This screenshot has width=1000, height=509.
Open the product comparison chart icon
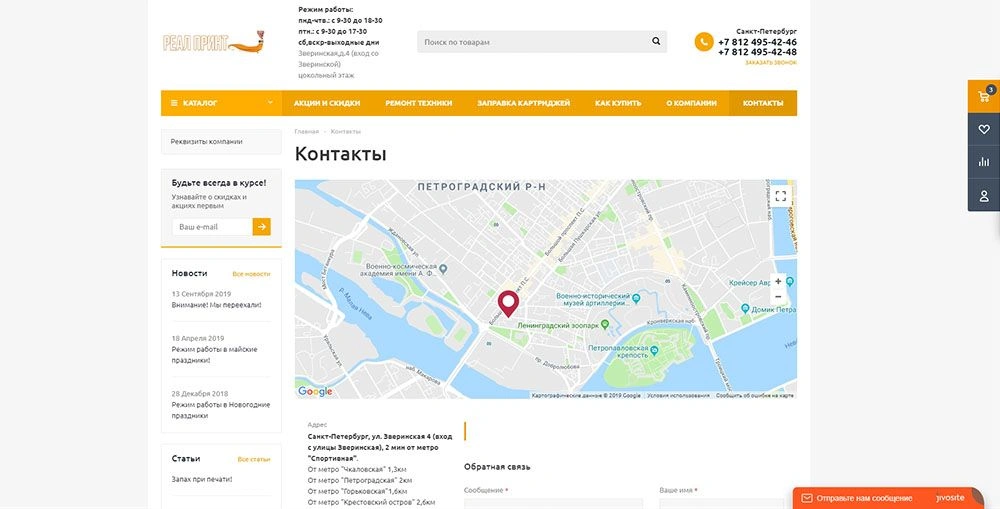(x=983, y=162)
